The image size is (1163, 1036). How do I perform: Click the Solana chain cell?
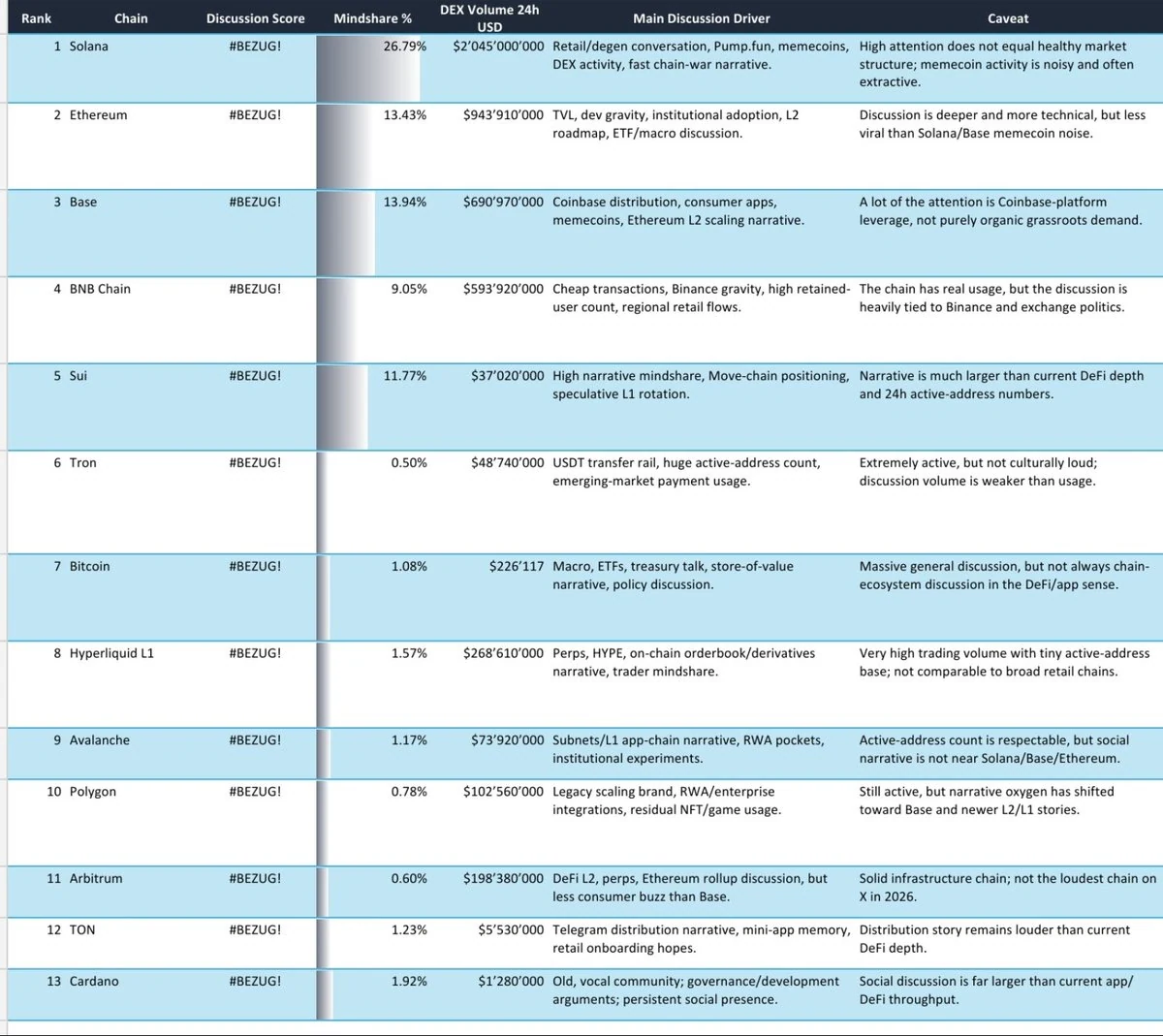(89, 47)
